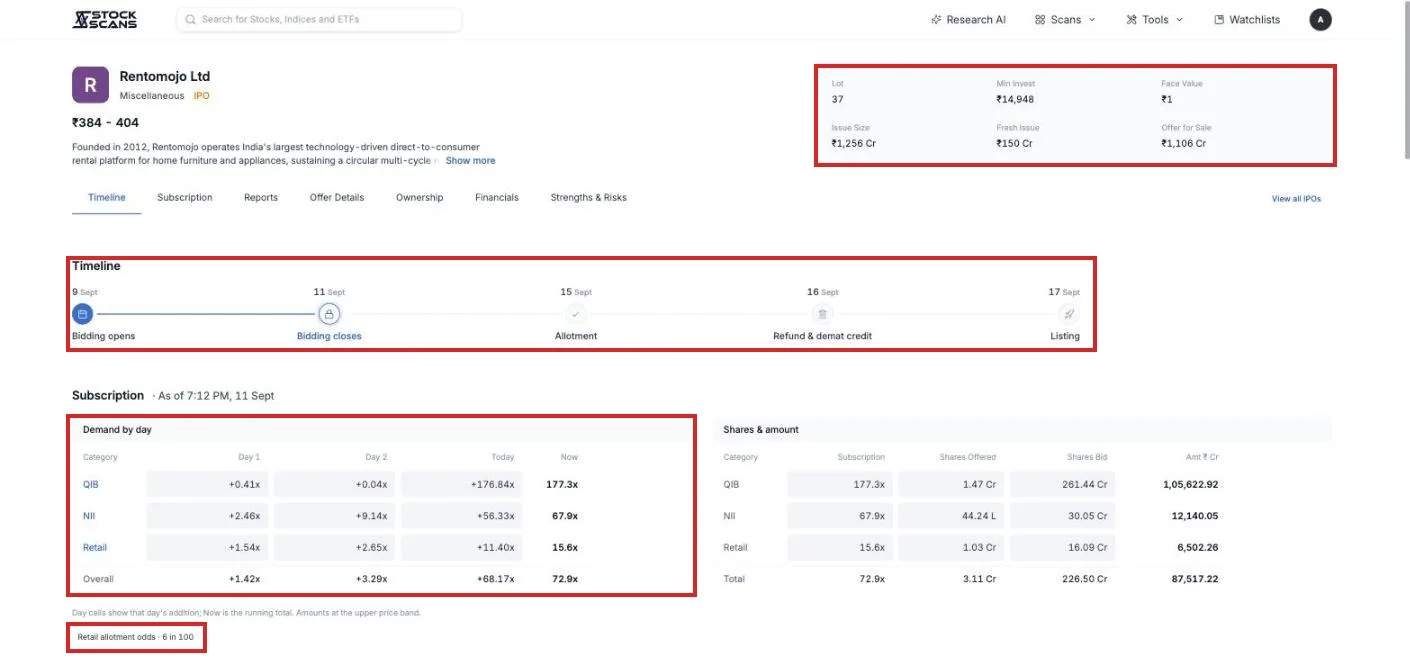
Task: Click the Refund & demat credit icon
Action: pos(822,314)
